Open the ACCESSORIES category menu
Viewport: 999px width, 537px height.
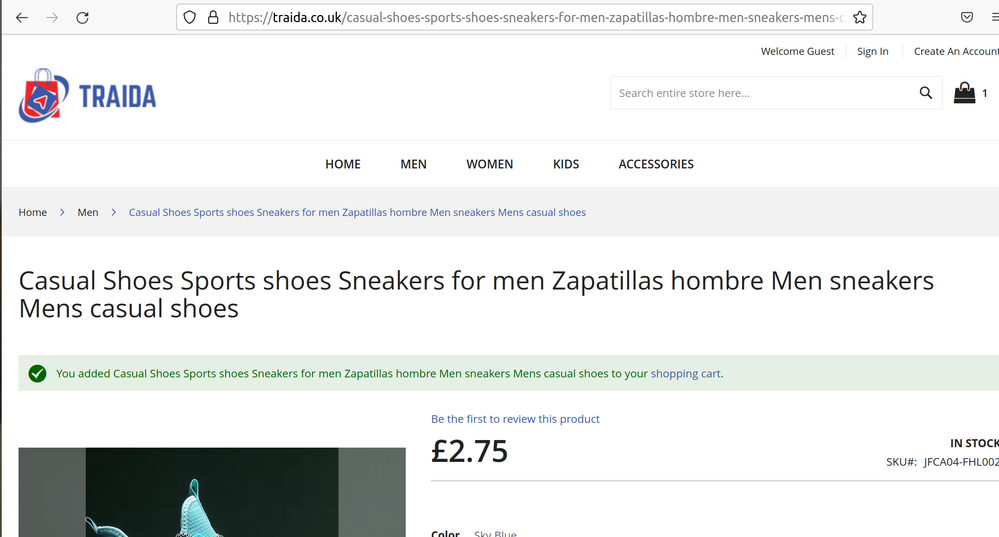point(656,164)
